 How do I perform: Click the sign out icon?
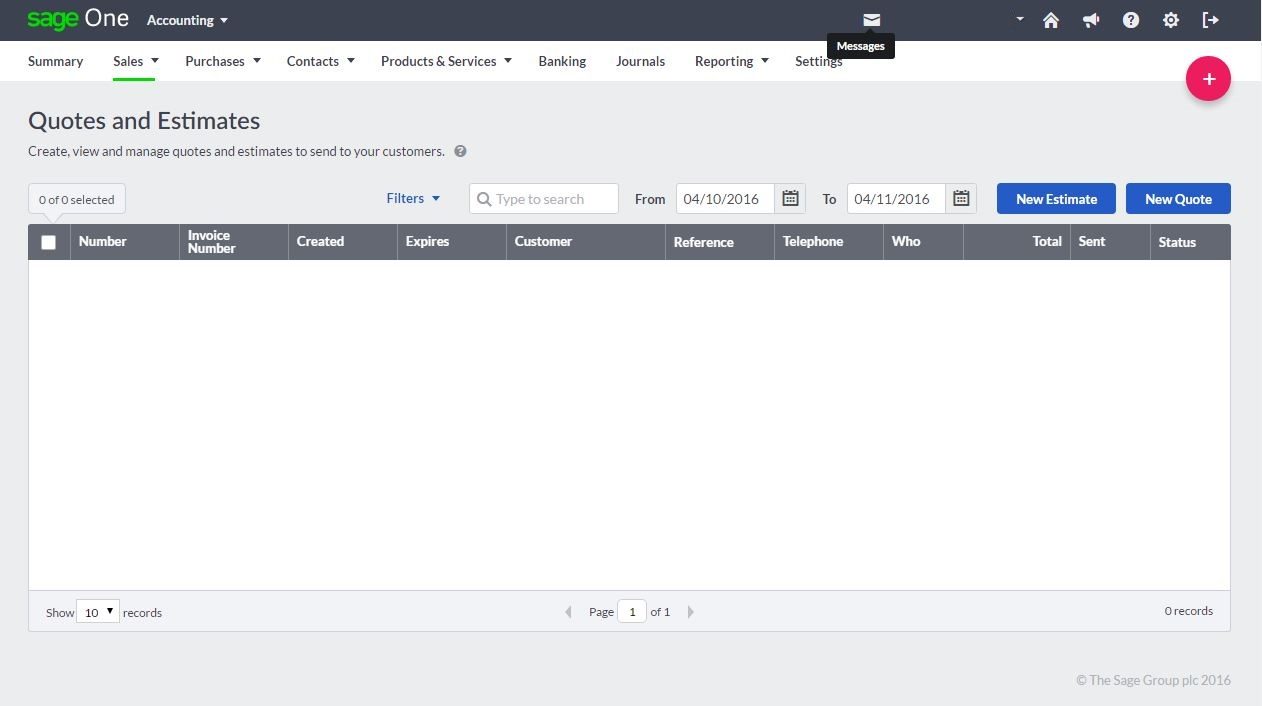(x=1210, y=20)
